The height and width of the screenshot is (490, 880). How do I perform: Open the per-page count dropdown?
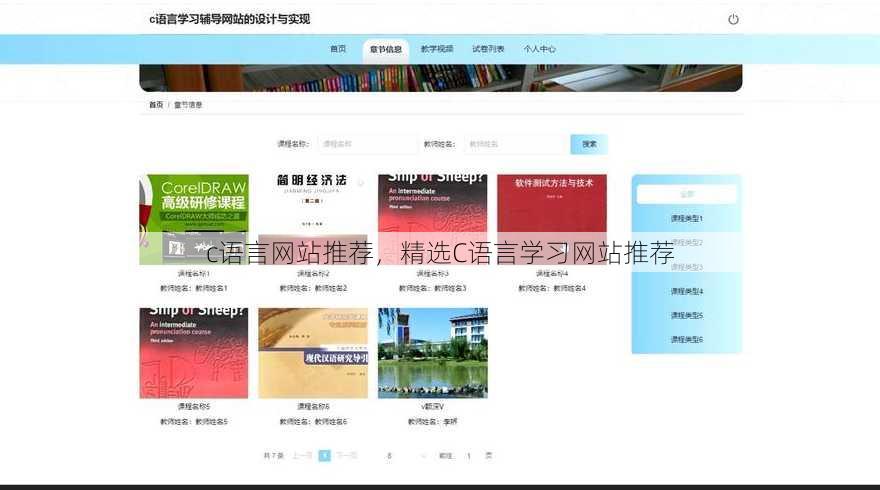[400, 456]
